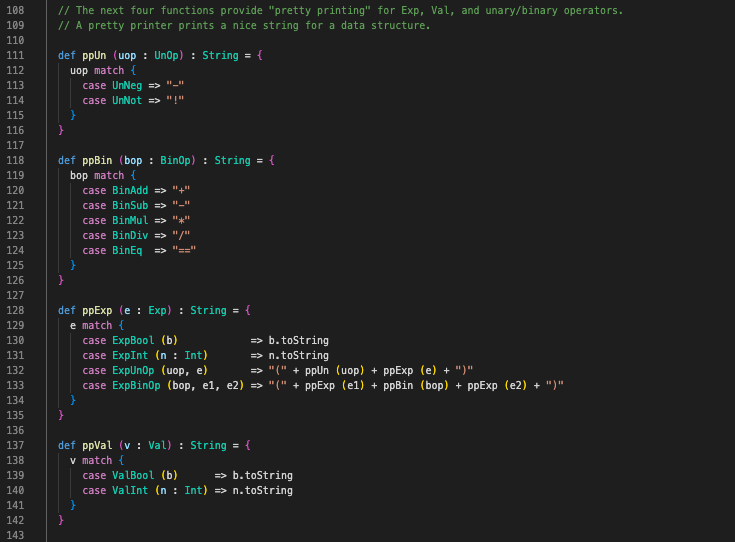Click the ExpInt case identifier
Screen dimensions: 735x542
(130, 355)
